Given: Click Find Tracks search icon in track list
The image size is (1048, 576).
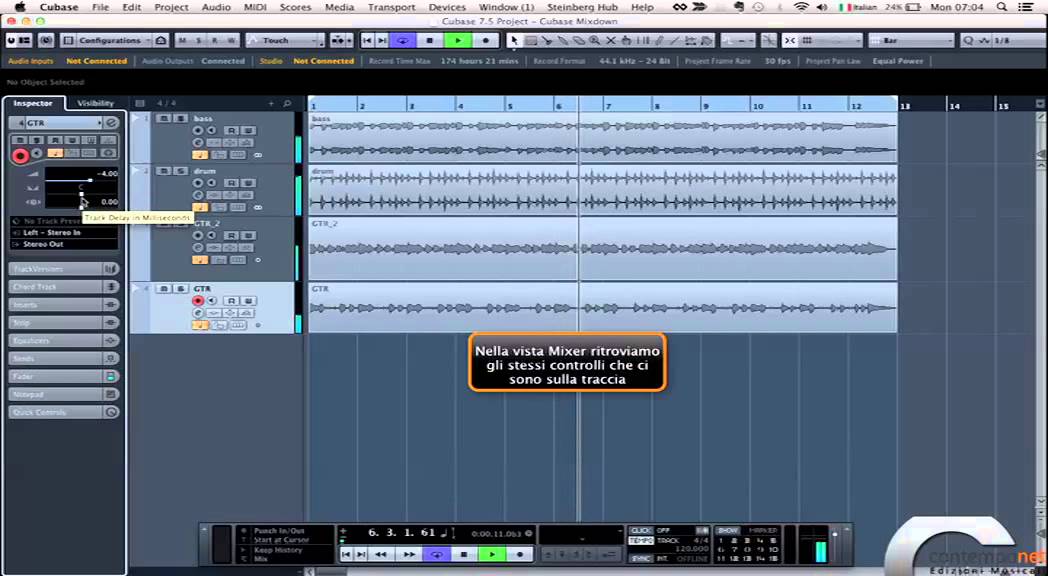Looking at the screenshot, I should [x=287, y=104].
